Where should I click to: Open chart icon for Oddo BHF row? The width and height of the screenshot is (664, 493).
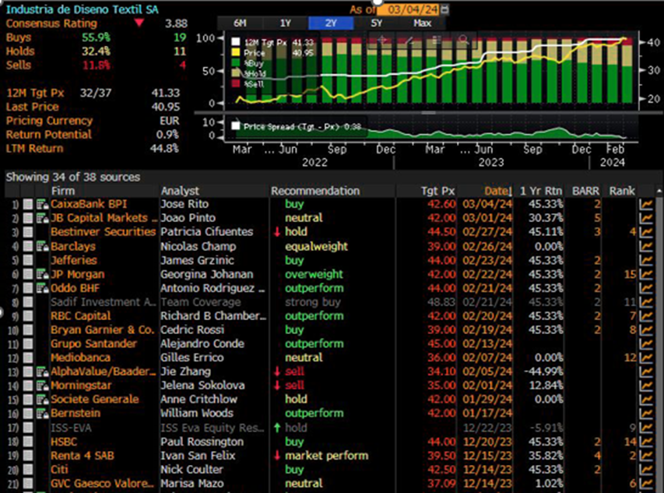click(x=646, y=288)
